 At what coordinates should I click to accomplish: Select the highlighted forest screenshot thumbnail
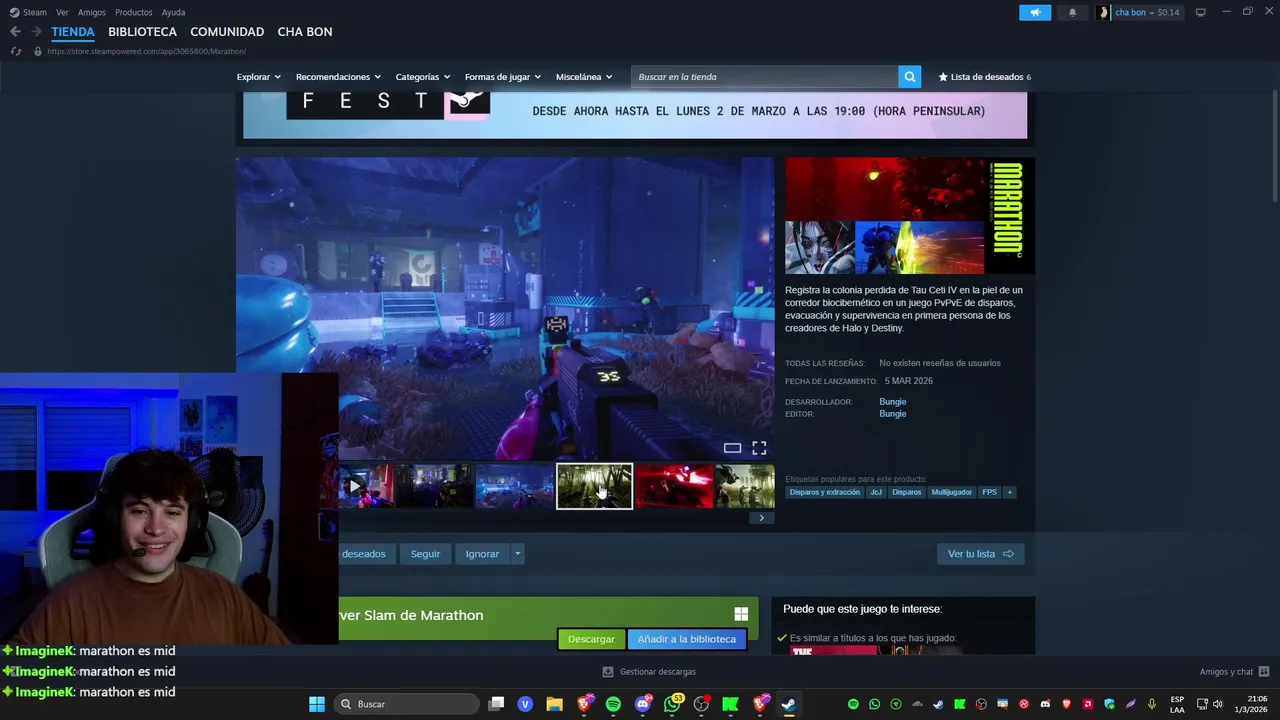pos(594,486)
